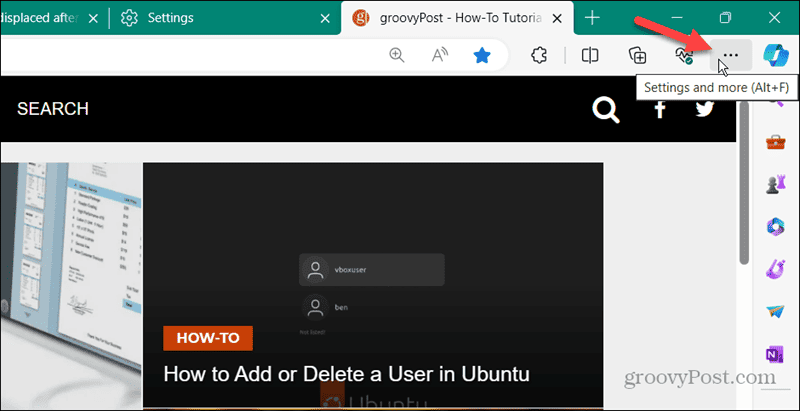800x411 pixels.
Task: Open groovyPost Facebook icon
Action: tap(660, 109)
